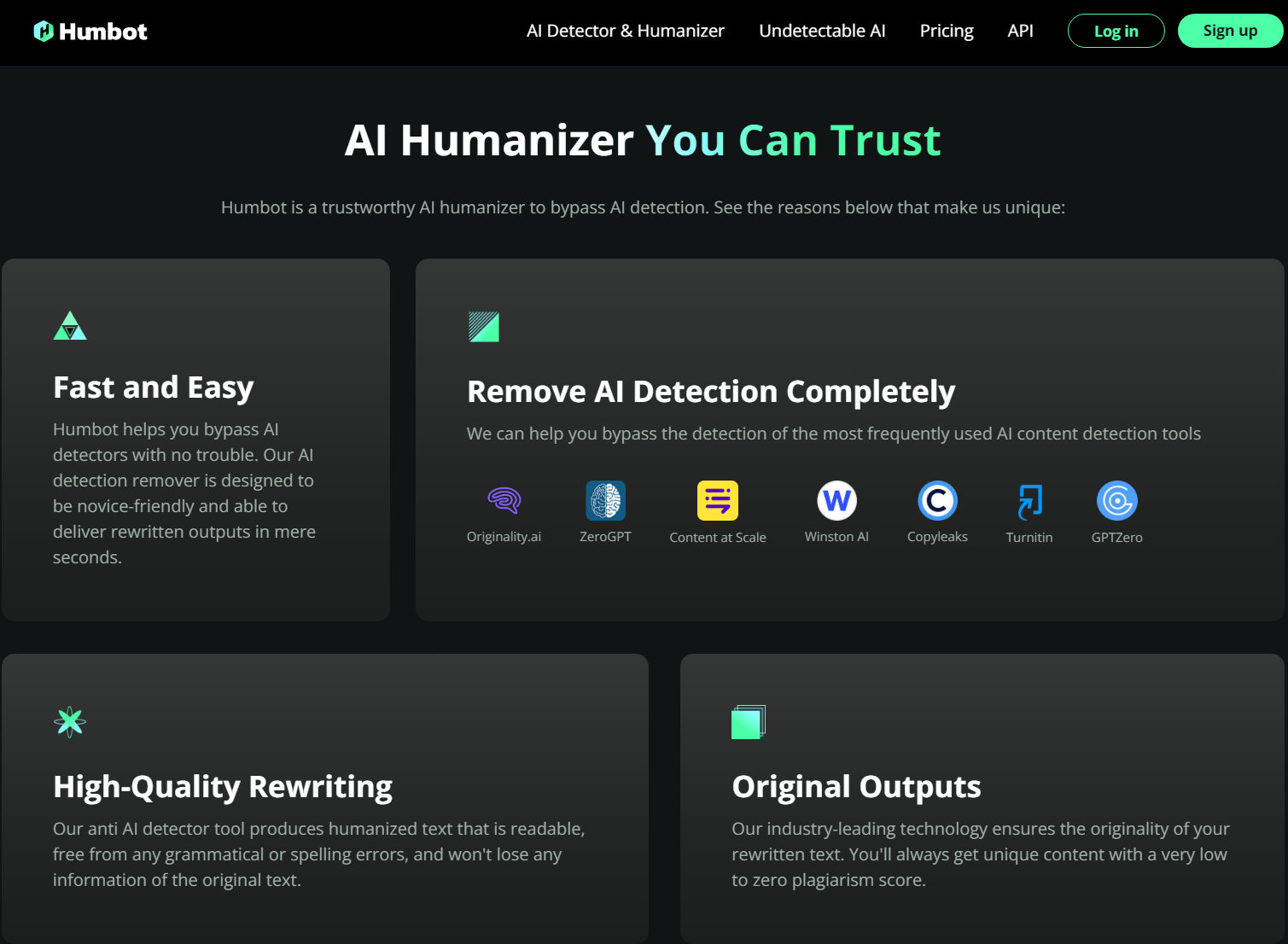The width and height of the screenshot is (1288, 944).
Task: Open AI Detector & Humanizer menu item
Action: [x=626, y=31]
